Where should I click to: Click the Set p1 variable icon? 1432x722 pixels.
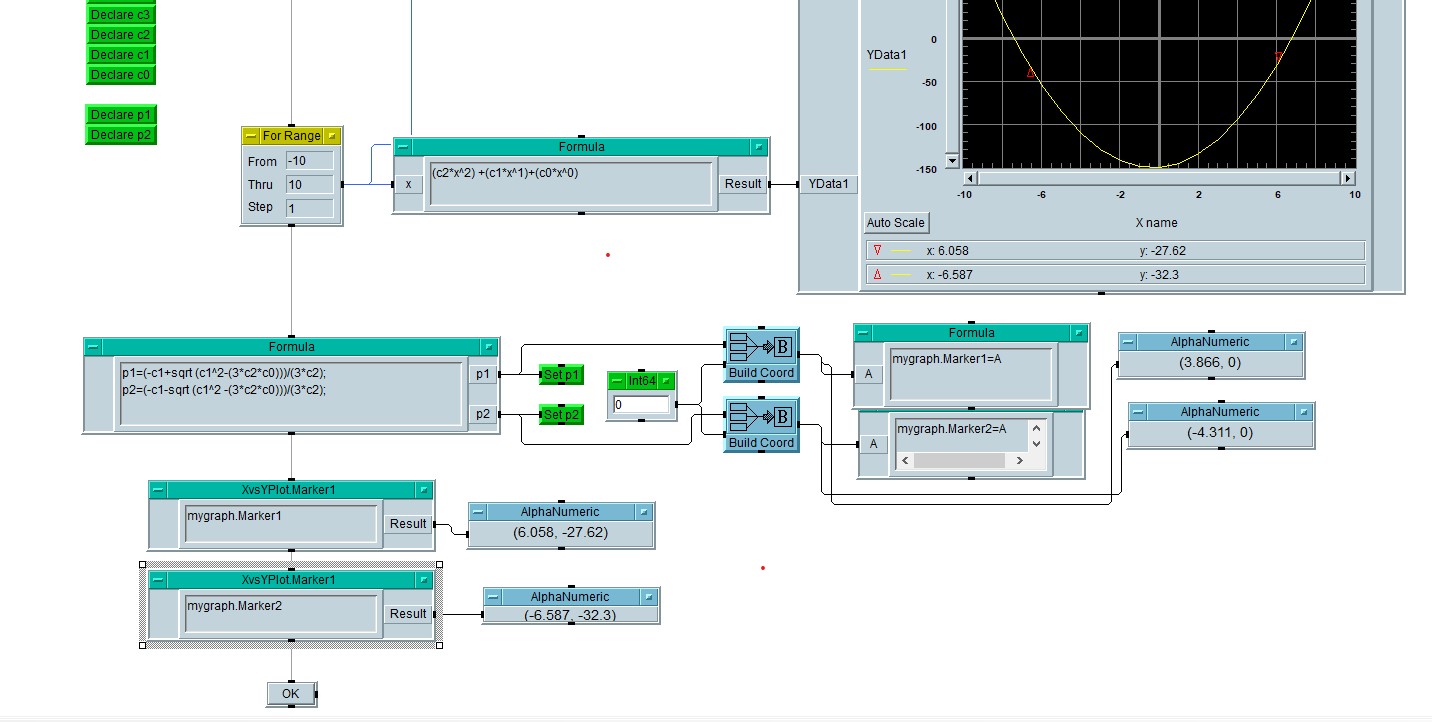click(x=561, y=374)
